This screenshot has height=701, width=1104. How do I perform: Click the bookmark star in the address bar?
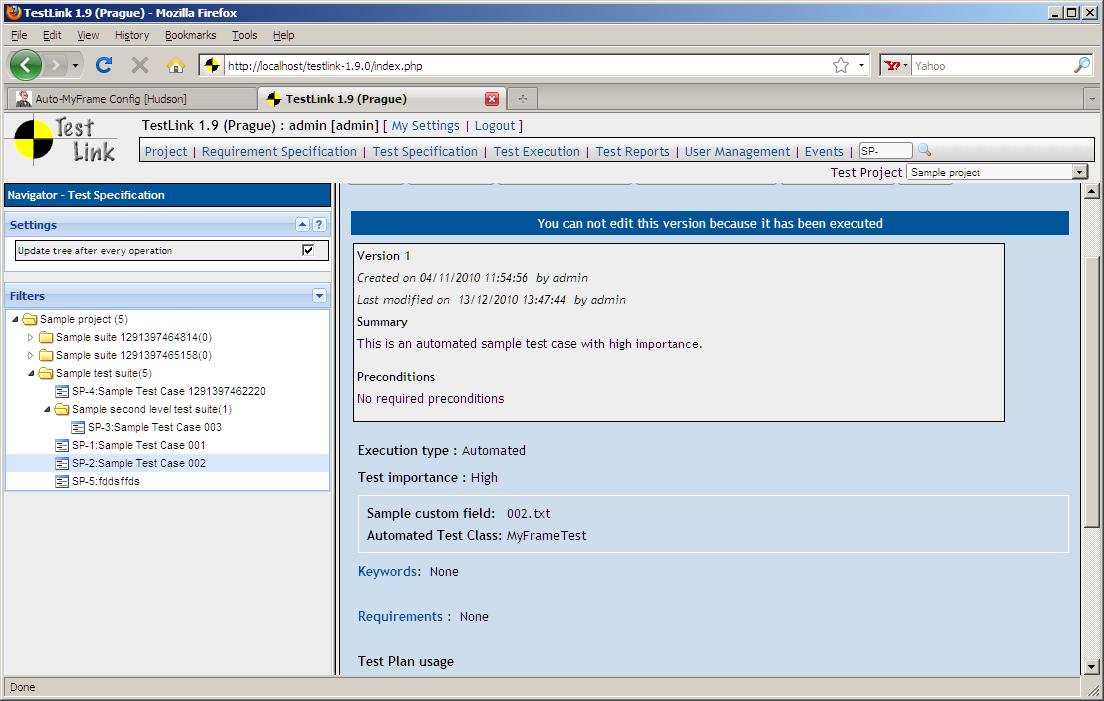coord(841,65)
